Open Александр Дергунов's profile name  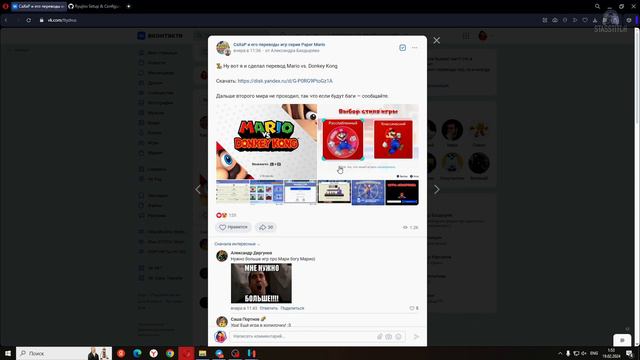(251, 253)
